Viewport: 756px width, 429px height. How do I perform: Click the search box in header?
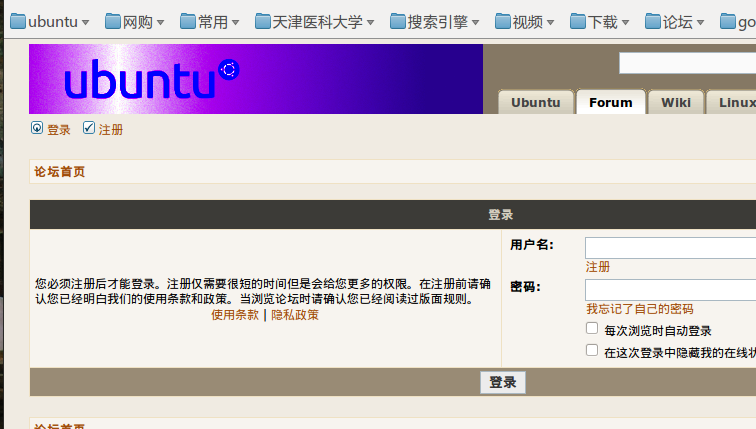688,63
